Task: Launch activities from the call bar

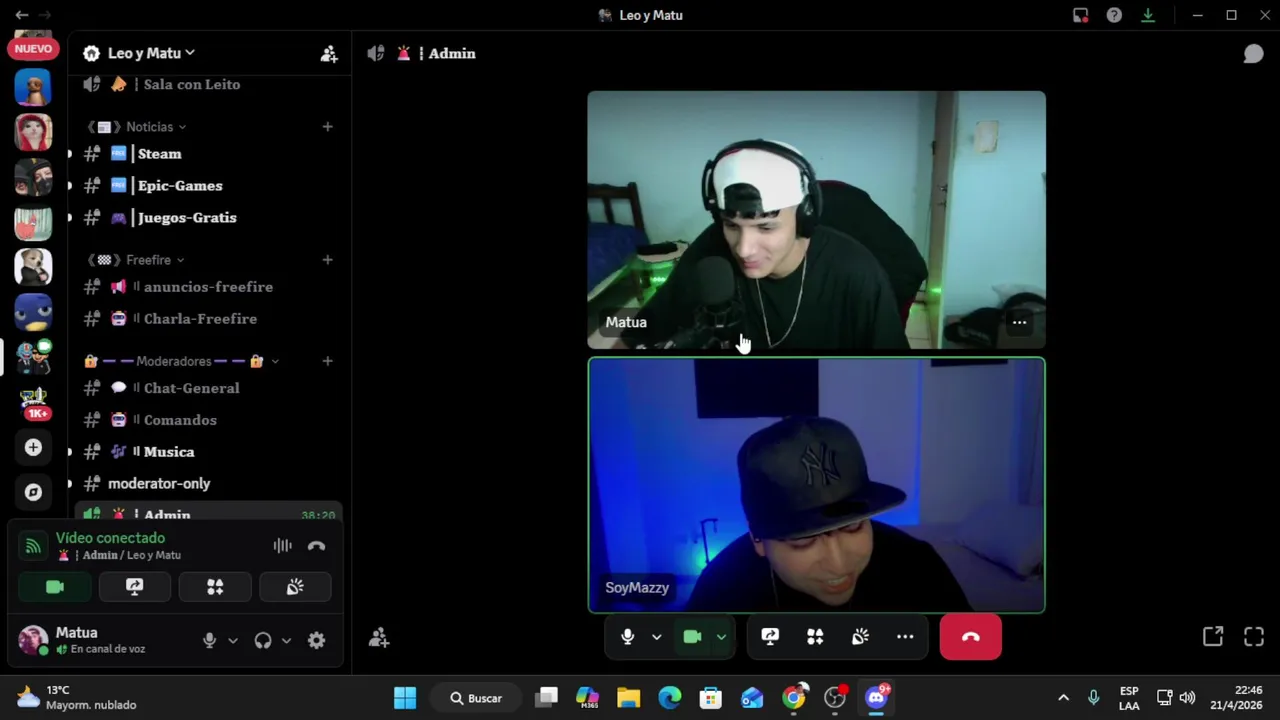Action: coord(815,637)
